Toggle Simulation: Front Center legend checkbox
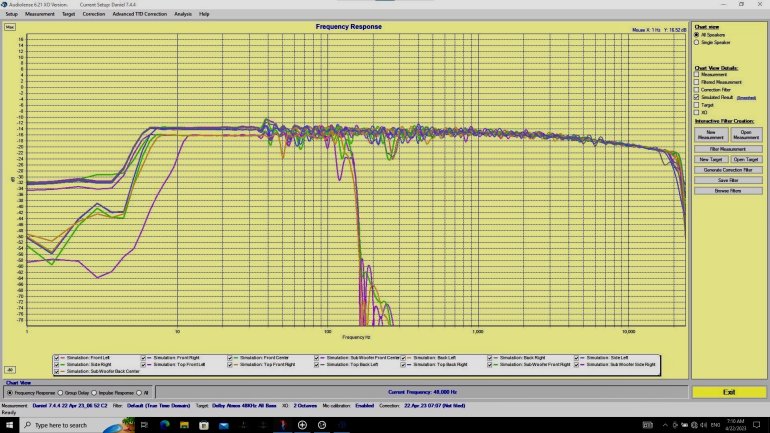 point(231,357)
